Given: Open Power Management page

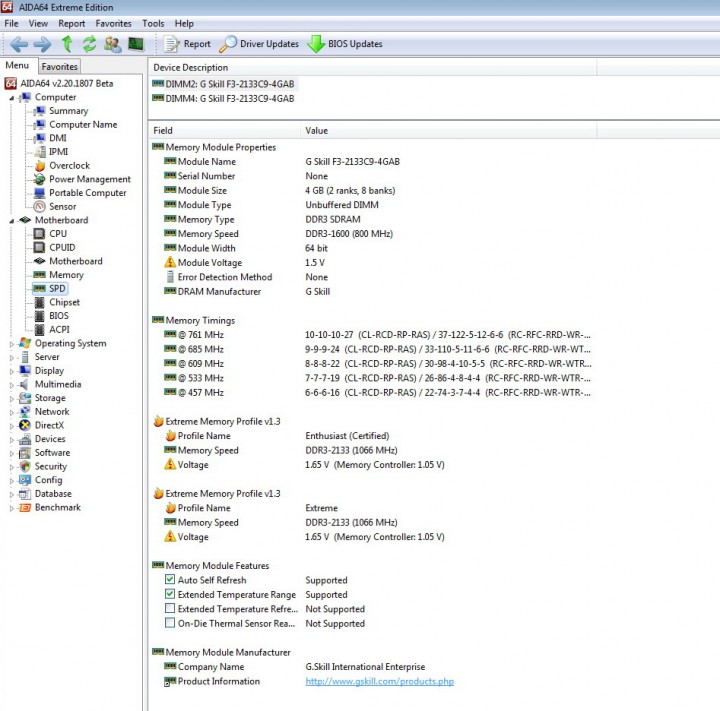Looking at the screenshot, I should pos(90,179).
